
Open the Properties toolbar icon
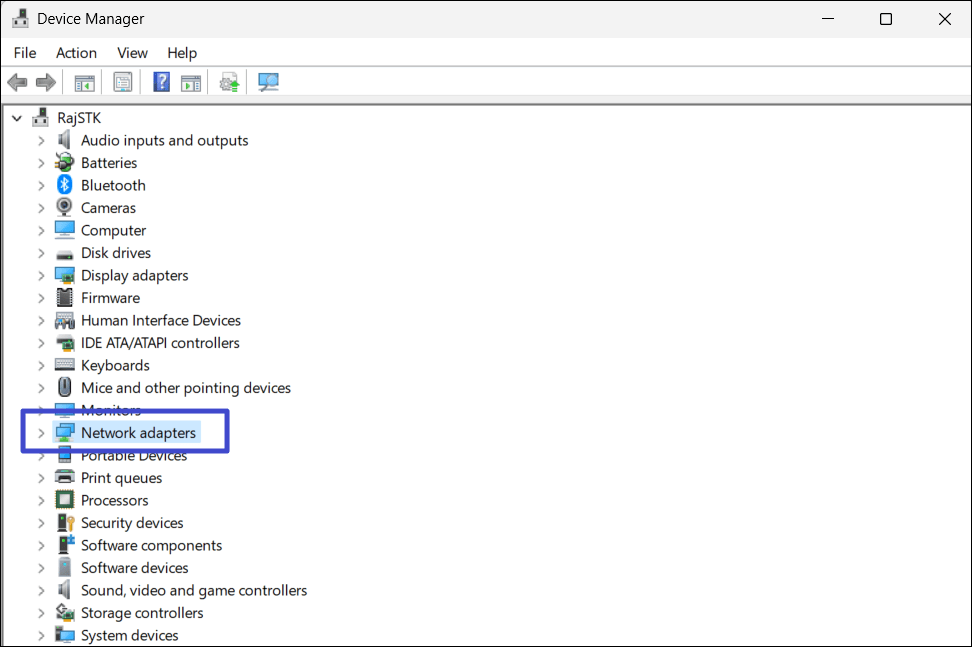(123, 81)
